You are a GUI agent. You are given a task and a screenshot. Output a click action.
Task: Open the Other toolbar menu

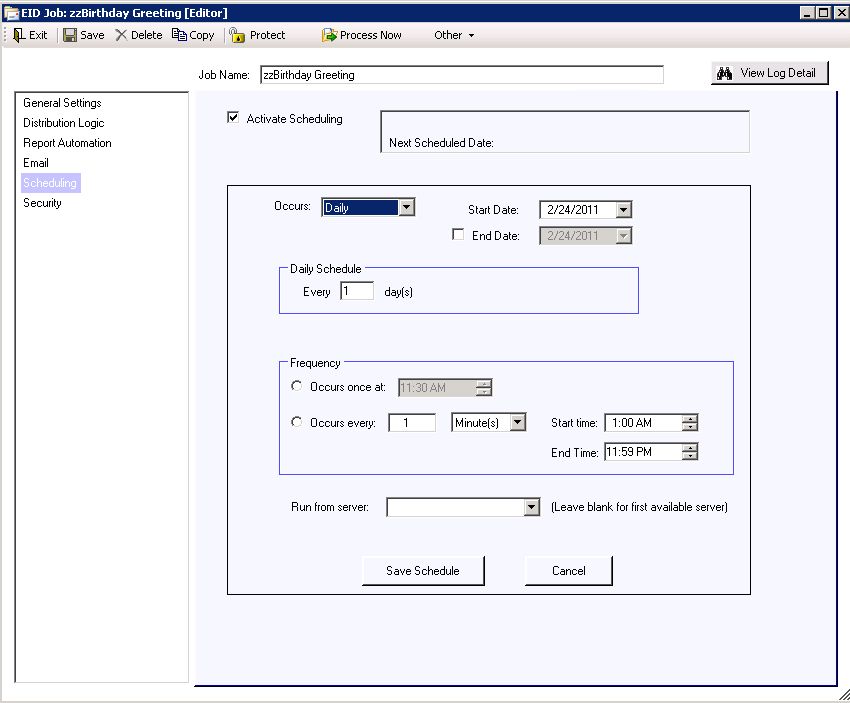pyautogui.click(x=453, y=35)
